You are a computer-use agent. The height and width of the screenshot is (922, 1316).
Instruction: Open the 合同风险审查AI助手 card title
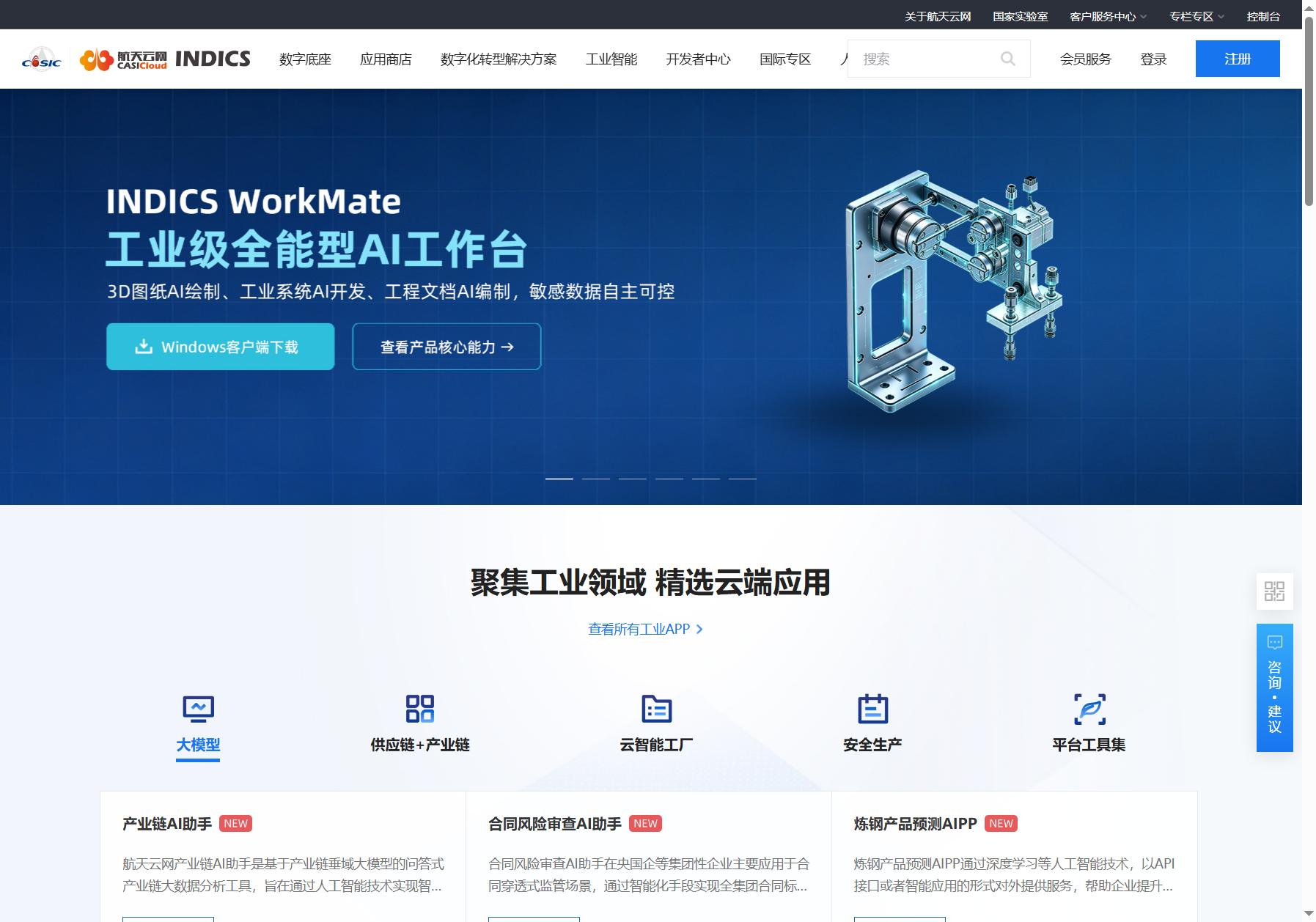[x=555, y=824]
